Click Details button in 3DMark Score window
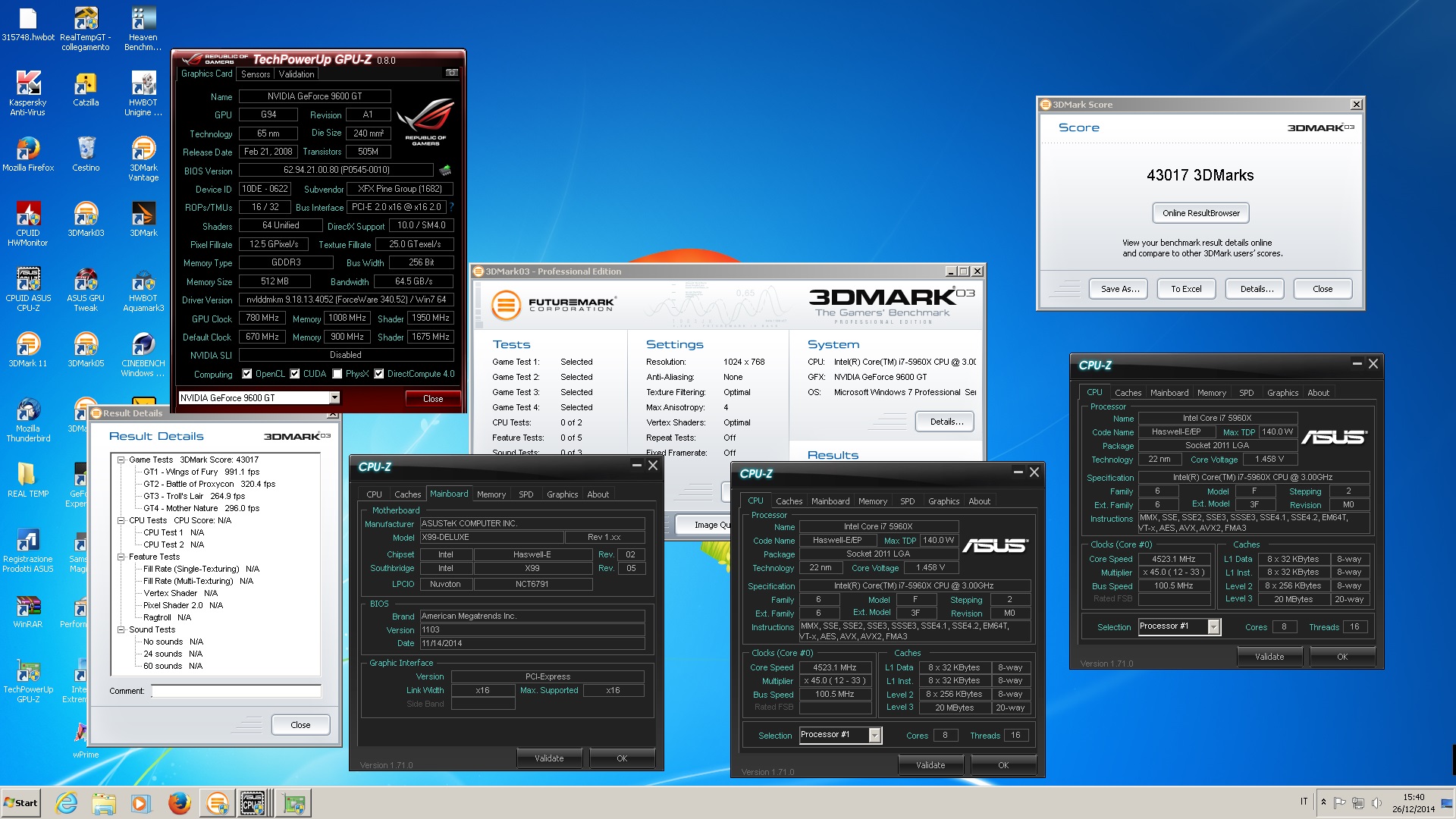The width and height of the screenshot is (1456, 819). (x=1257, y=289)
